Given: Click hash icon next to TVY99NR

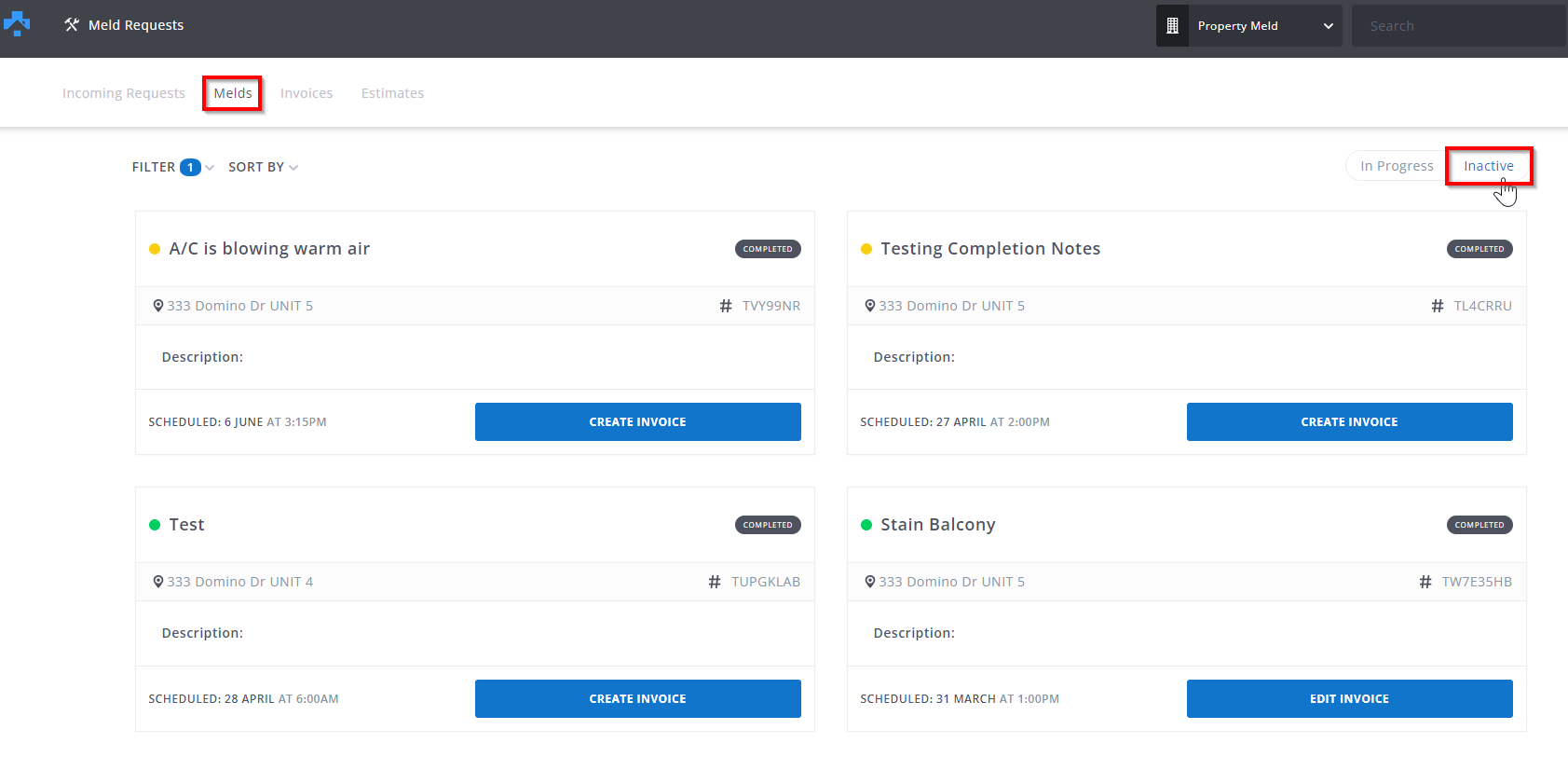Looking at the screenshot, I should pos(725,306).
